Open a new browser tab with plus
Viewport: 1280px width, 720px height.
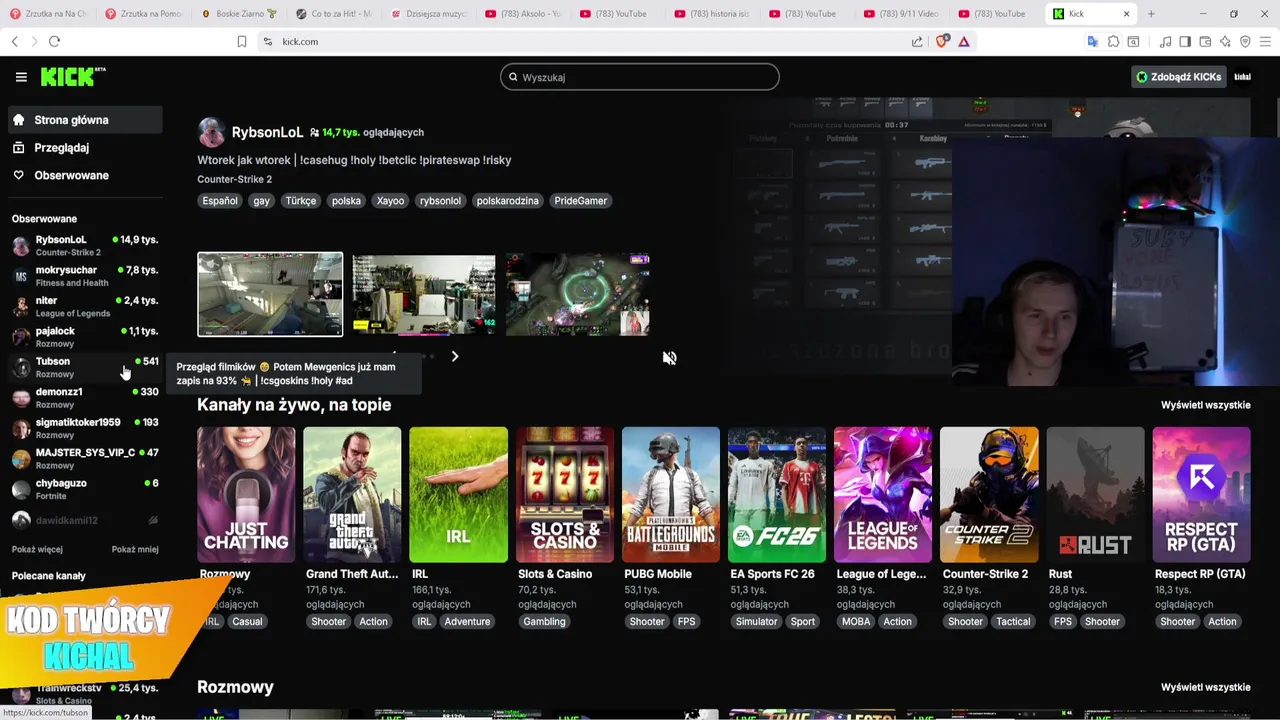click(x=1151, y=14)
